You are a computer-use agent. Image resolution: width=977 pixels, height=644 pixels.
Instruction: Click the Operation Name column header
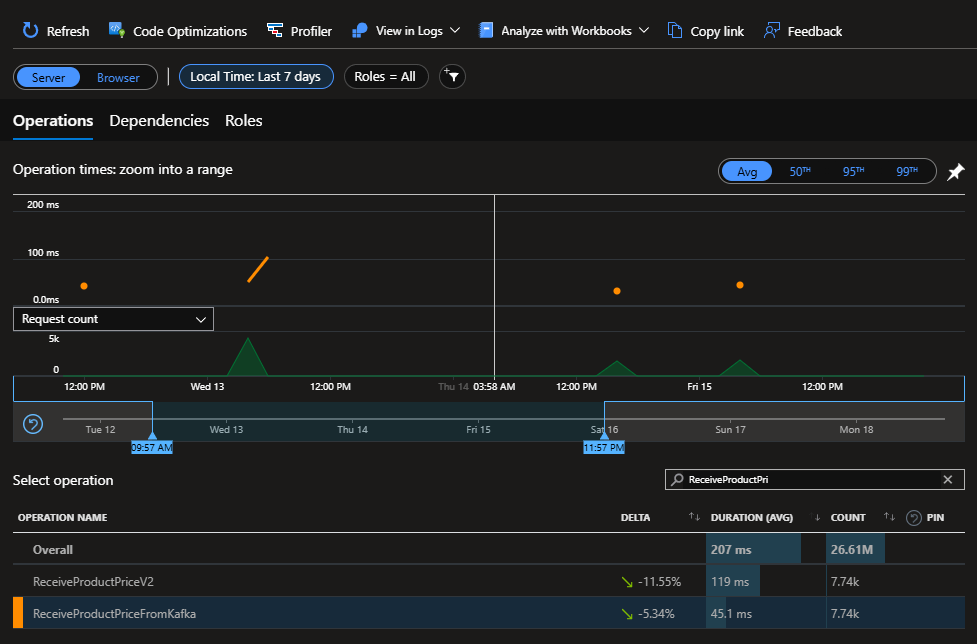pos(62,518)
